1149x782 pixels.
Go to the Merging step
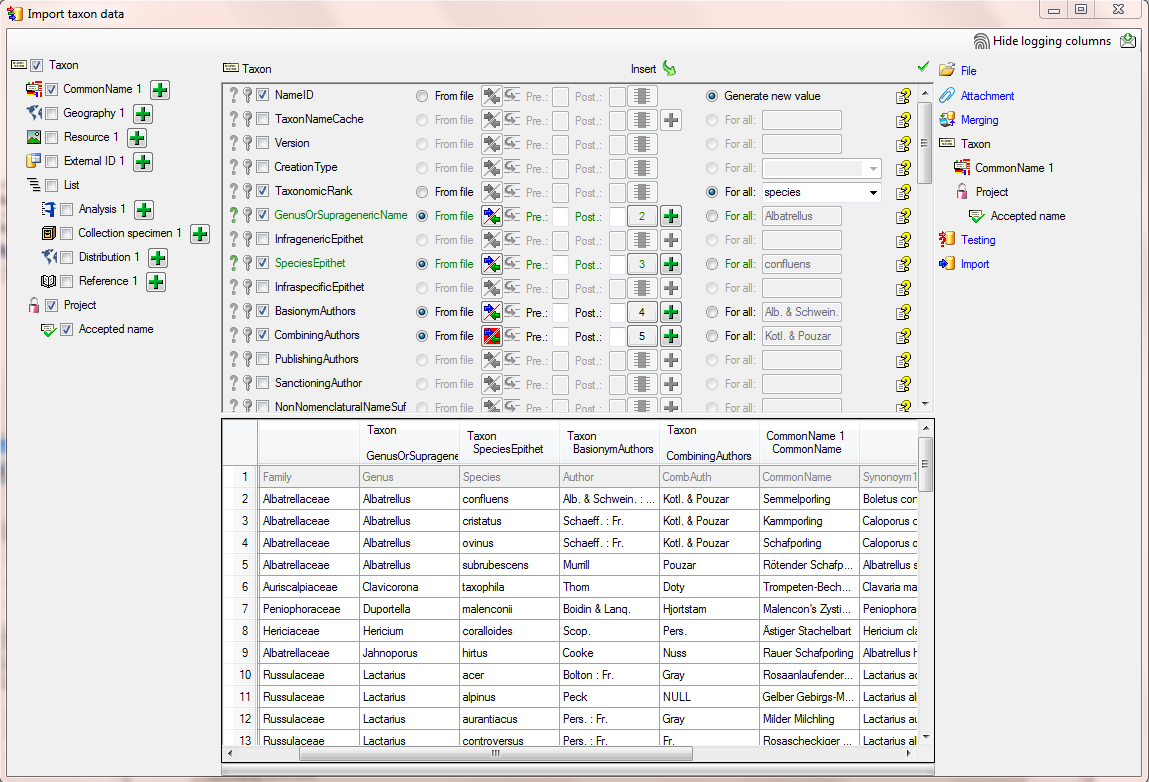coord(979,120)
